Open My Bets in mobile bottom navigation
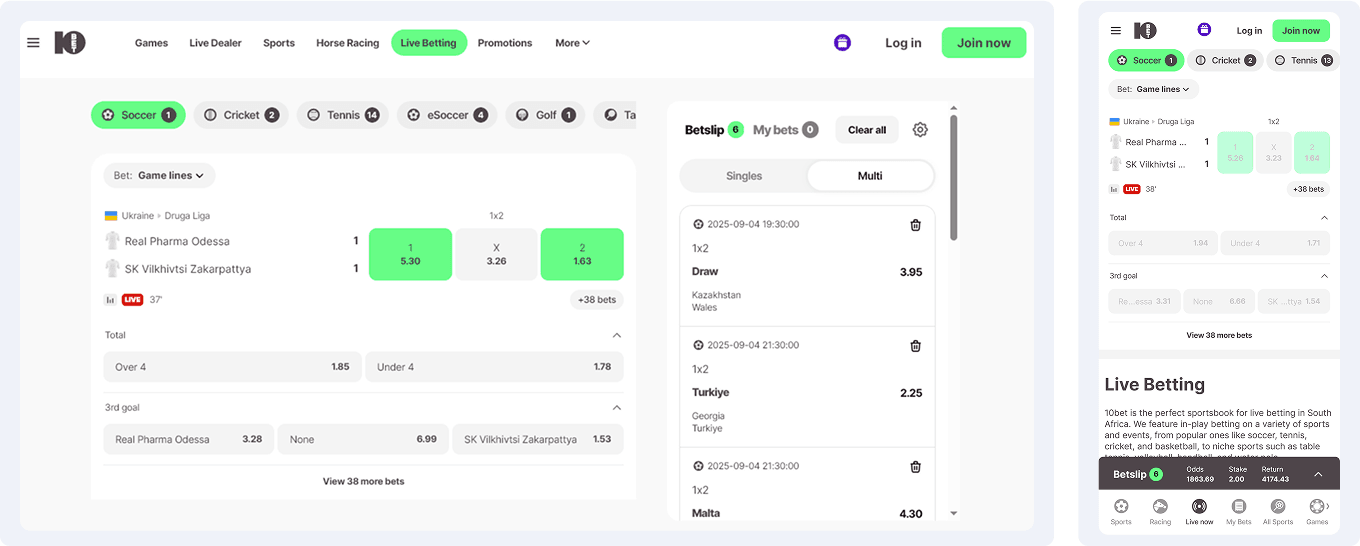This screenshot has height=546, width=1360. (x=1239, y=512)
